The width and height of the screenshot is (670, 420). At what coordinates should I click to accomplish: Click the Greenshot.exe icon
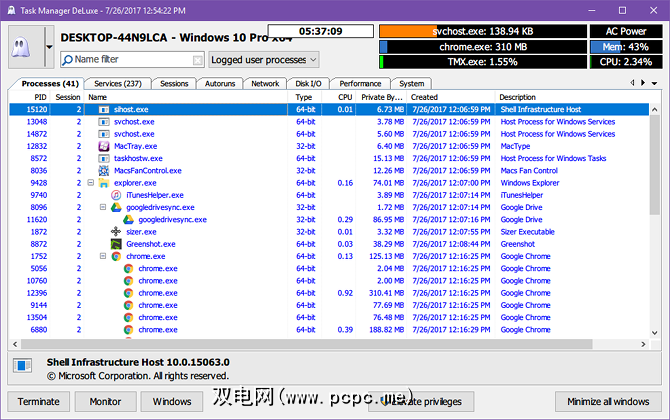[116, 244]
